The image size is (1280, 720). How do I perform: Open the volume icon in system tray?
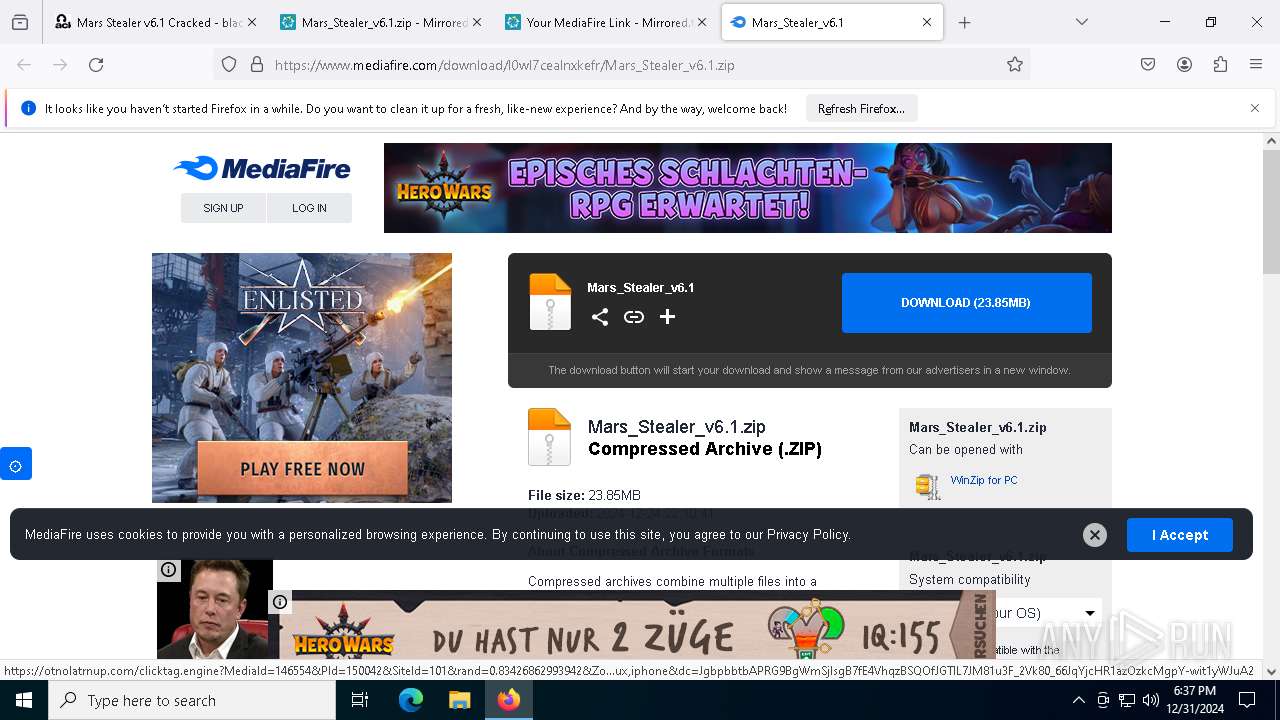coord(1151,700)
